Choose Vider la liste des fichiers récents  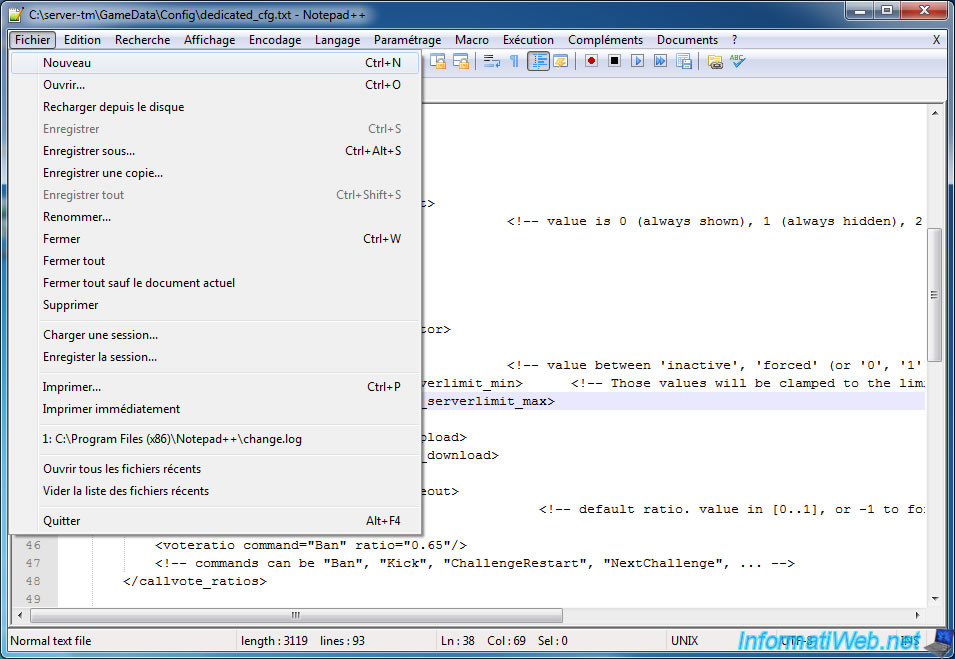[216, 491]
